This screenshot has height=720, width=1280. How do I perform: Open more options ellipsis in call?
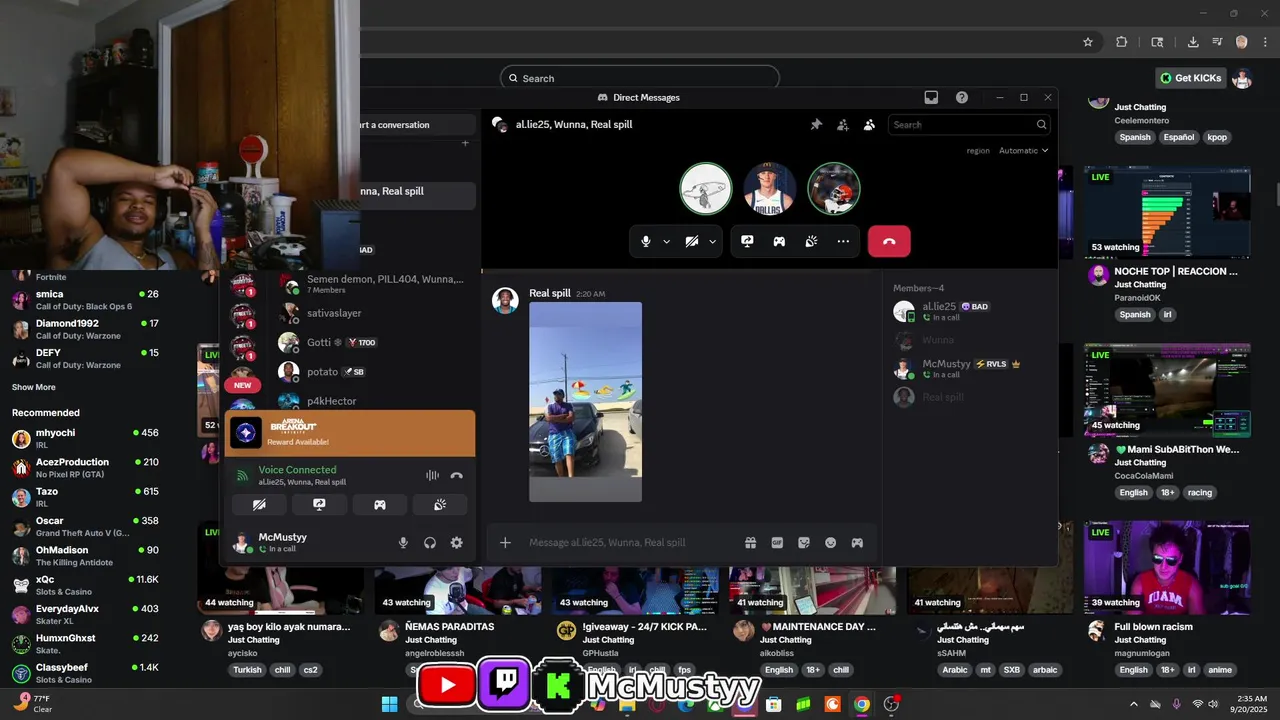(x=843, y=241)
